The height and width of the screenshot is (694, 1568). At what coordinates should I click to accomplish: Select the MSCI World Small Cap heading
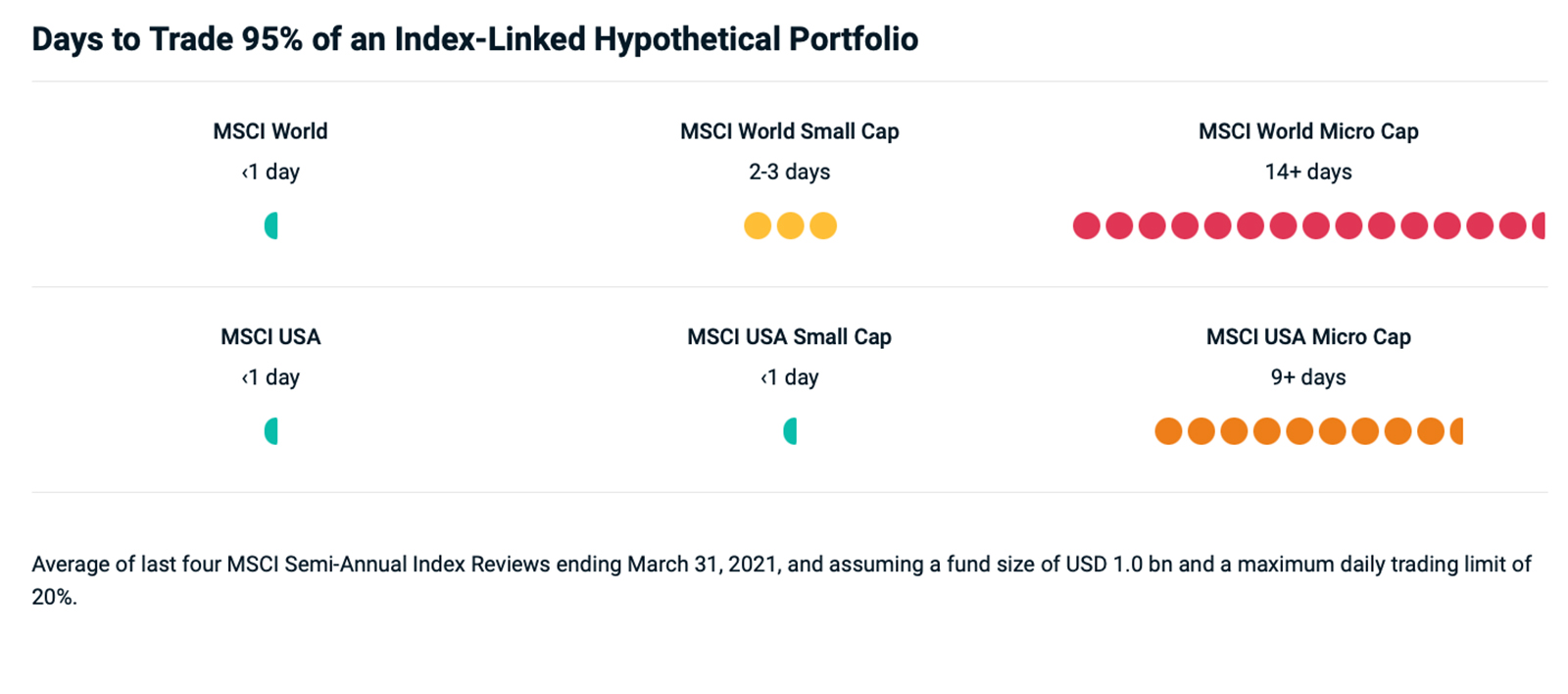pos(790,131)
